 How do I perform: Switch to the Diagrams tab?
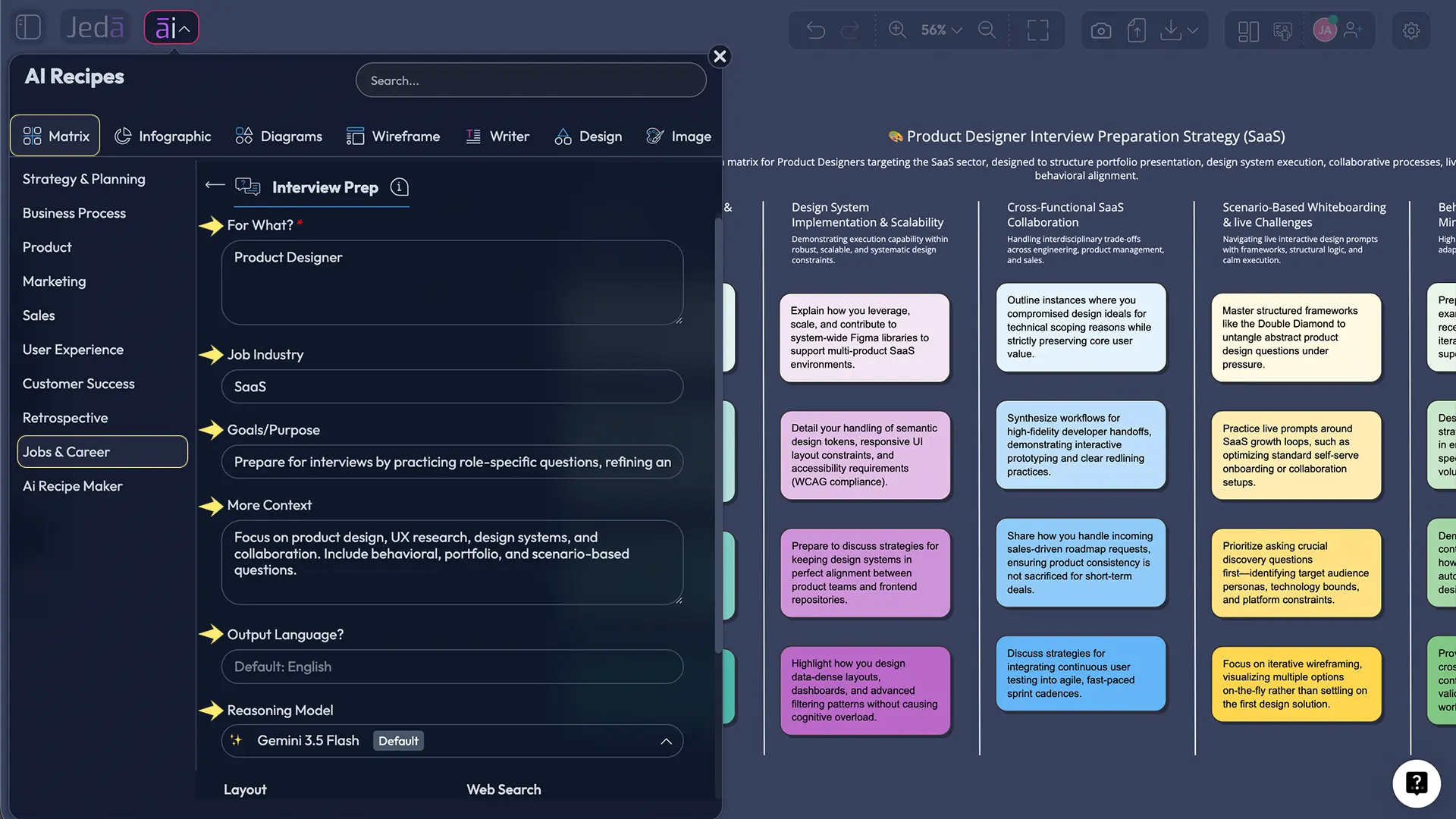pyautogui.click(x=278, y=136)
